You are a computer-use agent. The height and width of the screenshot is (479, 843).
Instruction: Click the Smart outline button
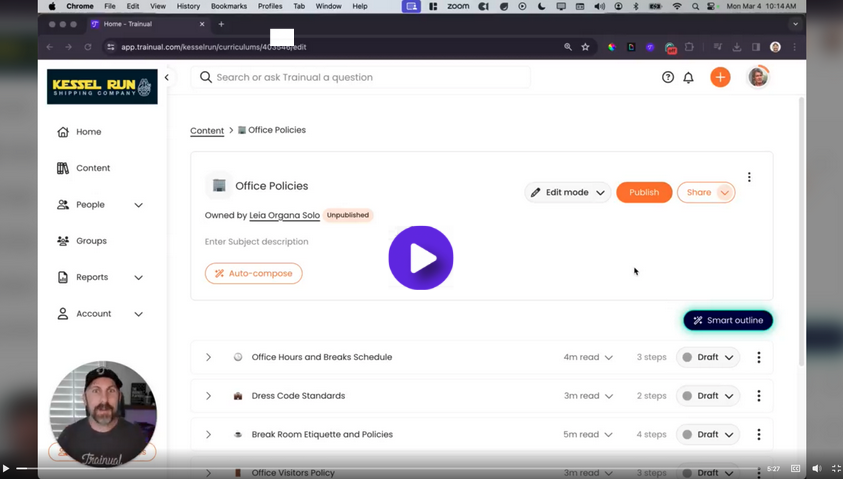tap(728, 320)
